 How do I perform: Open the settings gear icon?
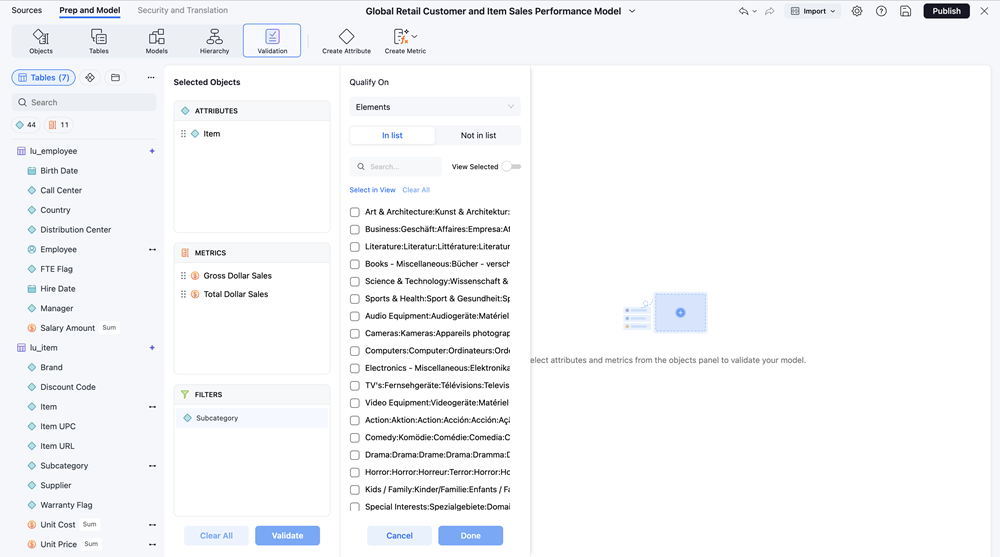[x=857, y=11]
